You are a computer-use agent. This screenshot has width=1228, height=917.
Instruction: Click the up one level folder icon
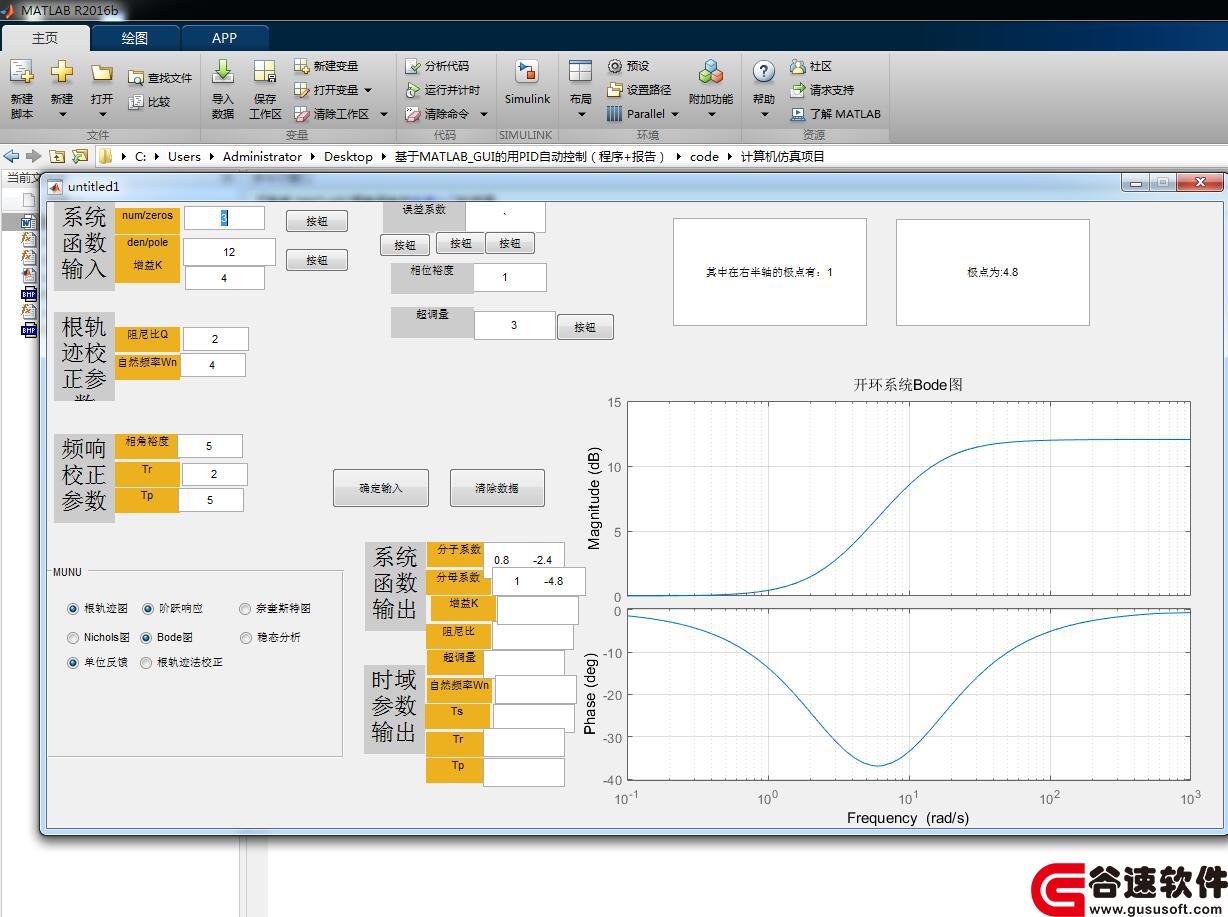(57, 156)
